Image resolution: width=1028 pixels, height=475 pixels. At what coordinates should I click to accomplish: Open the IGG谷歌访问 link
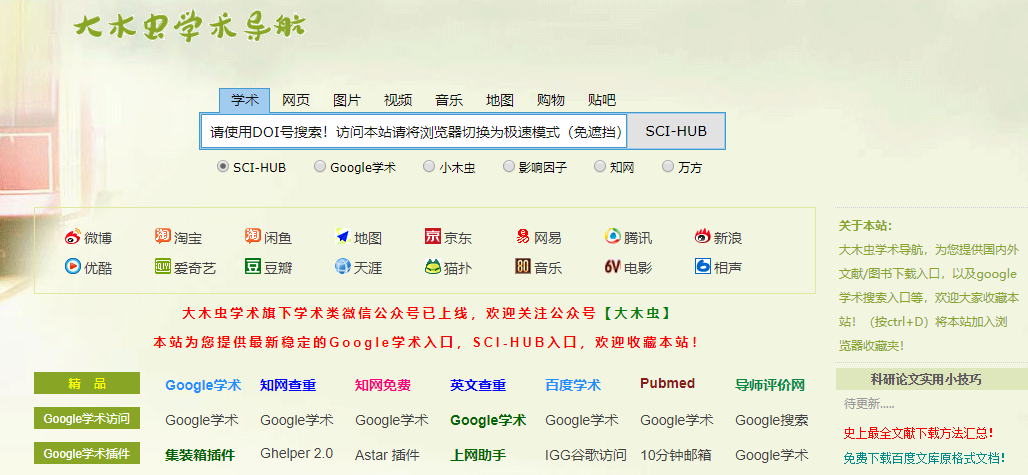586,455
